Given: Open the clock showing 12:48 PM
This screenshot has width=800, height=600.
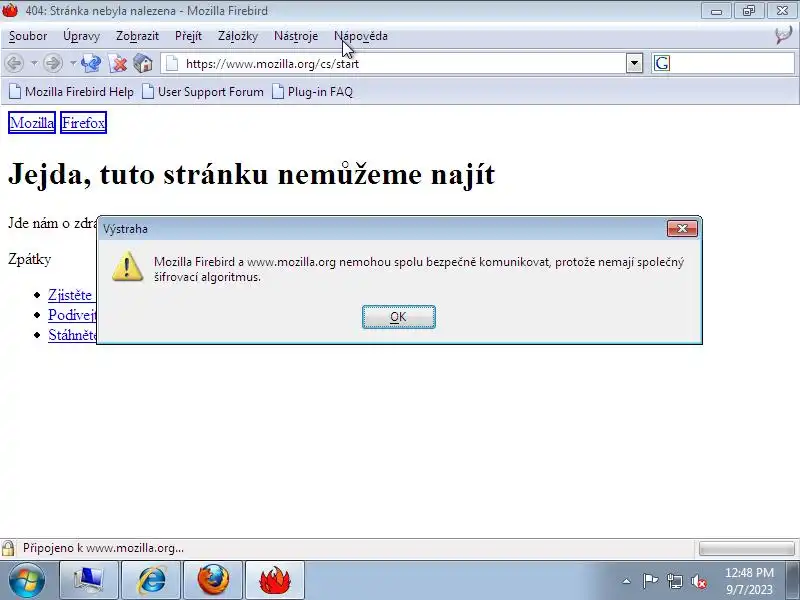Looking at the screenshot, I should click(749, 581).
